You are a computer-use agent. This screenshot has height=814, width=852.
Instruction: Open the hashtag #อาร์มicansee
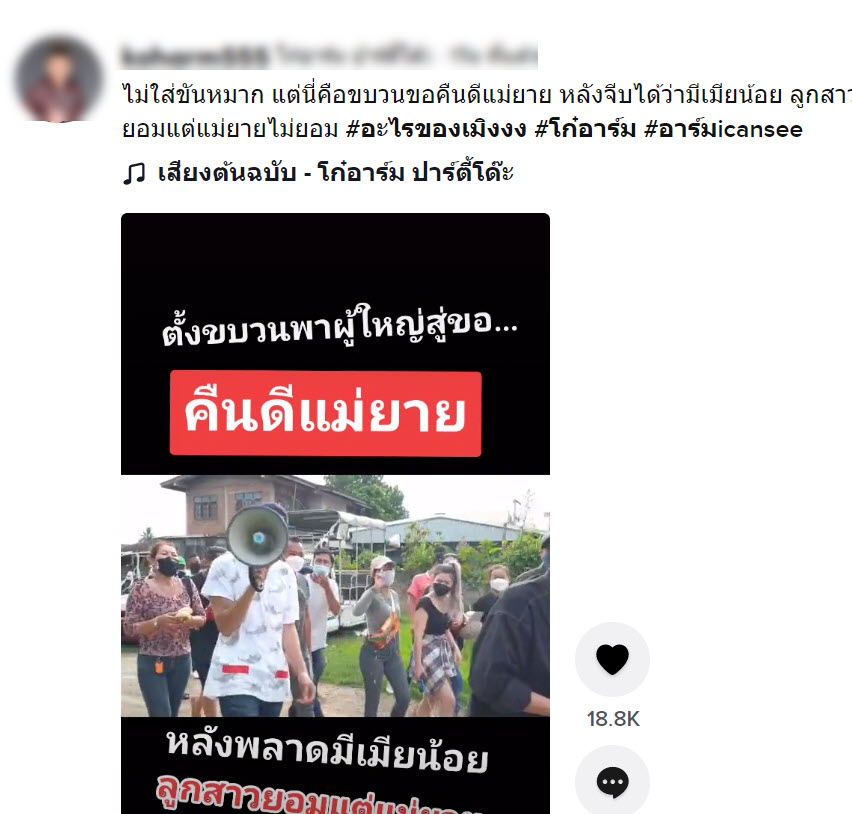tap(723, 129)
